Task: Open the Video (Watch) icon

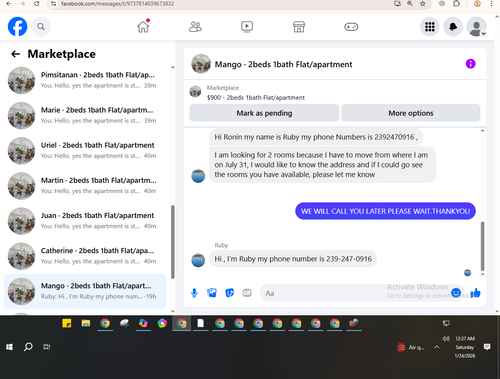Action: tap(247, 27)
